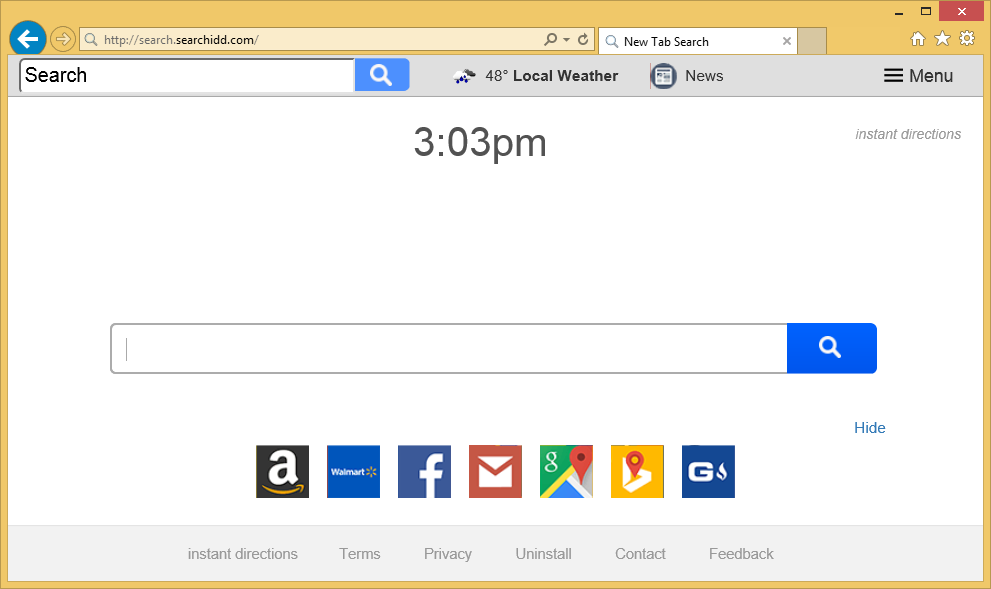The width and height of the screenshot is (991, 589).
Task: Open the Amazon shortcut tile
Action: 283,471
